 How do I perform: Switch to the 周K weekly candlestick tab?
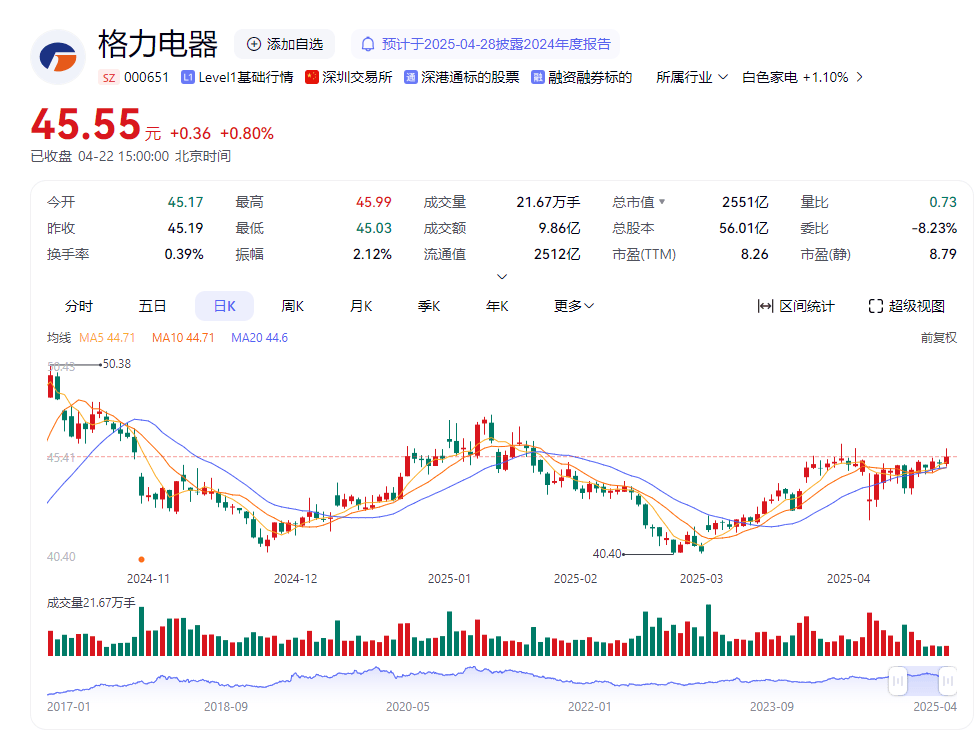pos(292,306)
